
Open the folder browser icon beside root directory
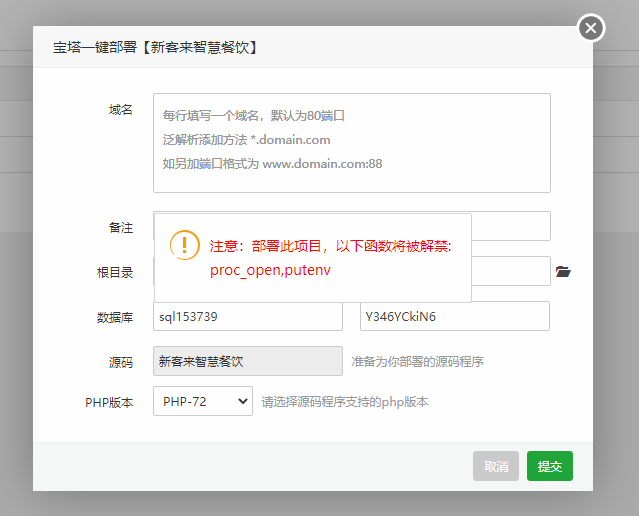[x=563, y=271]
